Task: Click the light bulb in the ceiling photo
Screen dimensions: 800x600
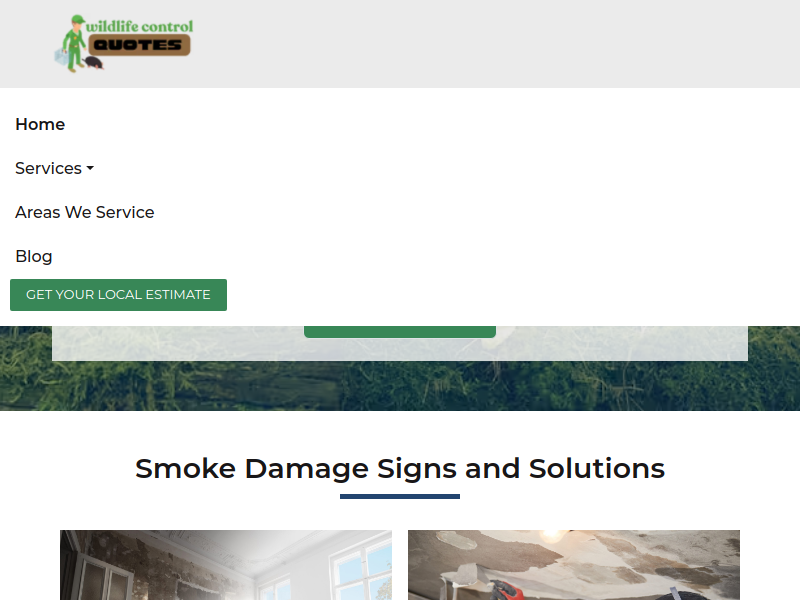Action: coord(552,536)
